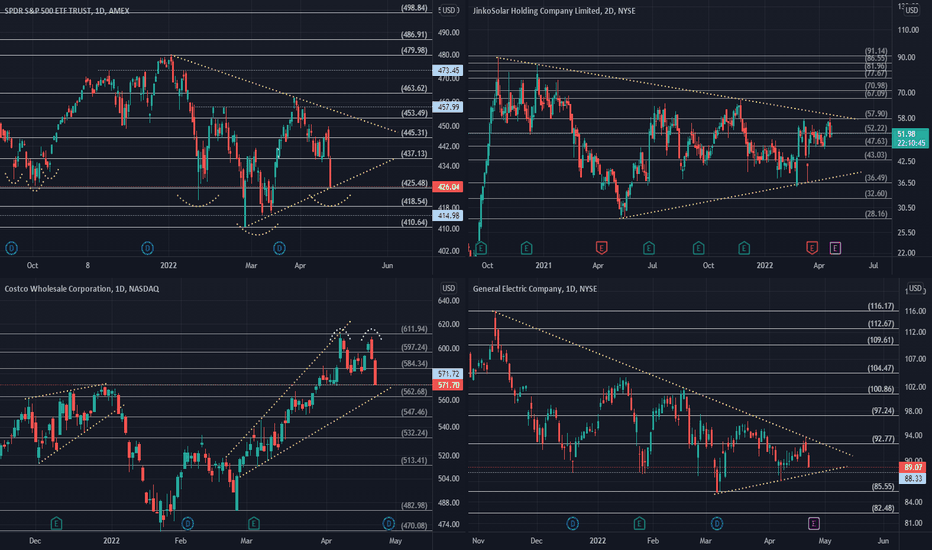Screen dimensions: 932x550
Task: Click JinkoSolar red earnings marker above Apr 2021
Action: point(601,248)
